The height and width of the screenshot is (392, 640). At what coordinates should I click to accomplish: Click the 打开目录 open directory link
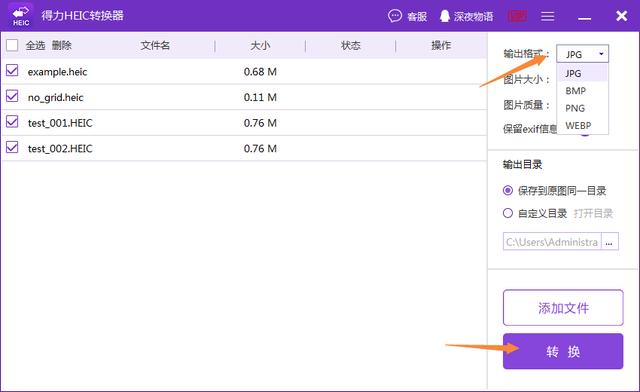[593, 213]
